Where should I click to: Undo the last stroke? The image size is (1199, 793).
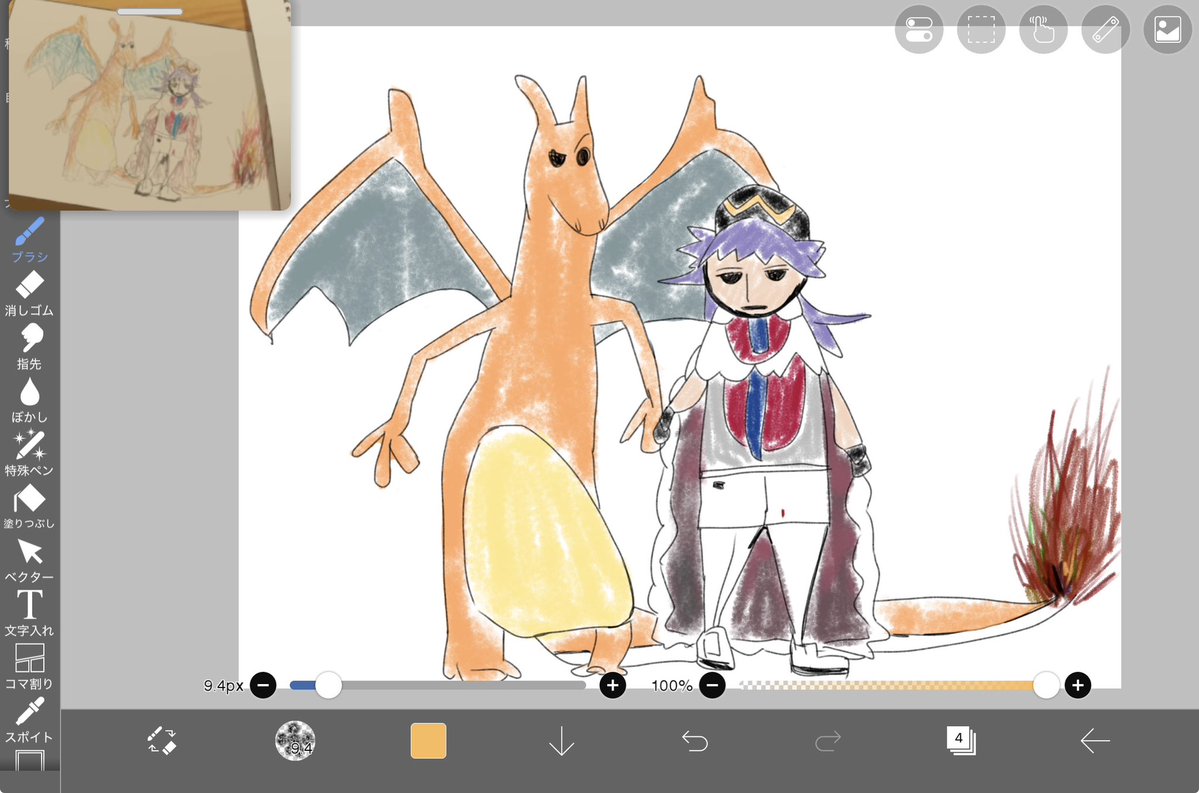tap(695, 741)
